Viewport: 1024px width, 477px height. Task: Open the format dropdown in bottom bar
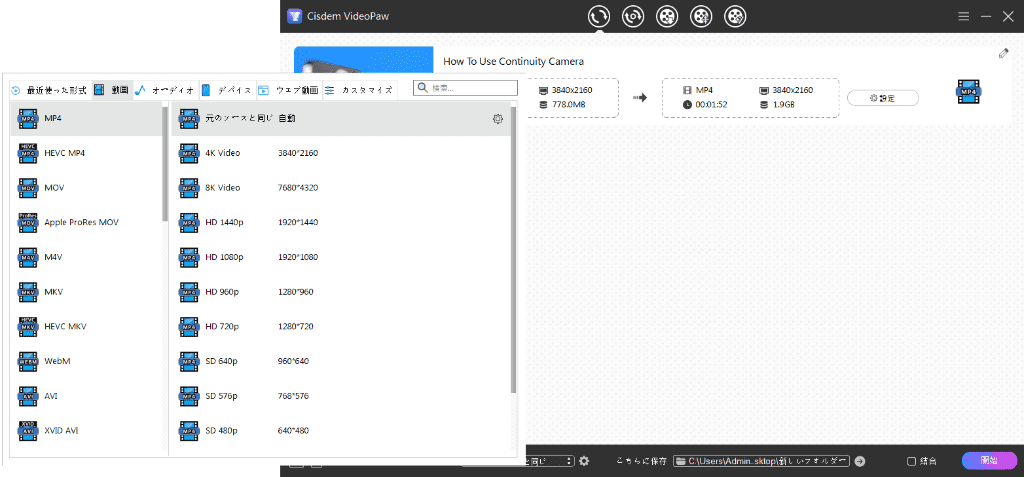click(x=550, y=461)
